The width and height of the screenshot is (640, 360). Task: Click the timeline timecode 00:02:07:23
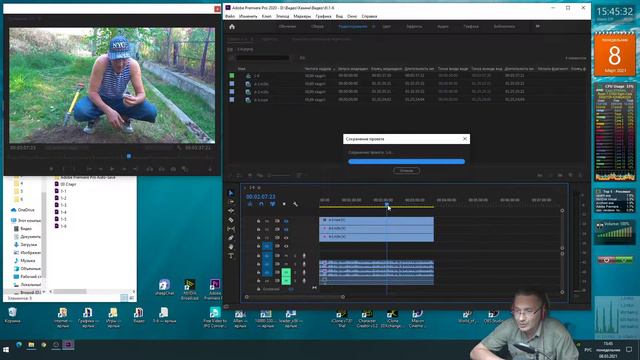(260, 197)
